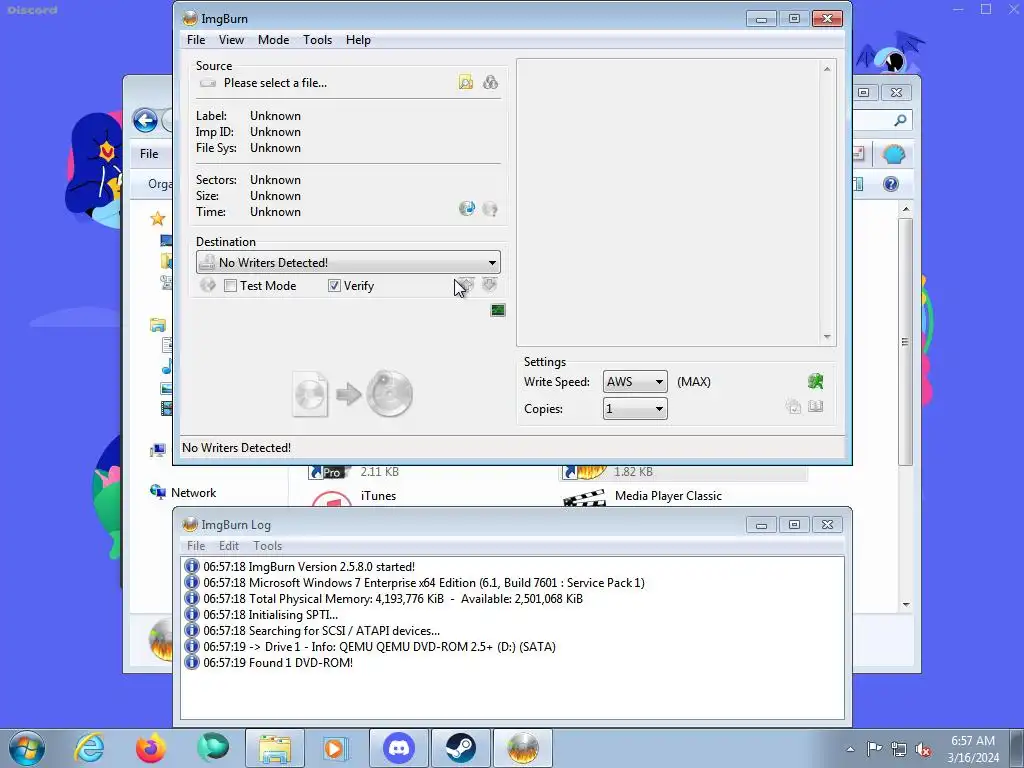Open Steam from the taskbar
The width and height of the screenshot is (1024, 768).
(460, 748)
